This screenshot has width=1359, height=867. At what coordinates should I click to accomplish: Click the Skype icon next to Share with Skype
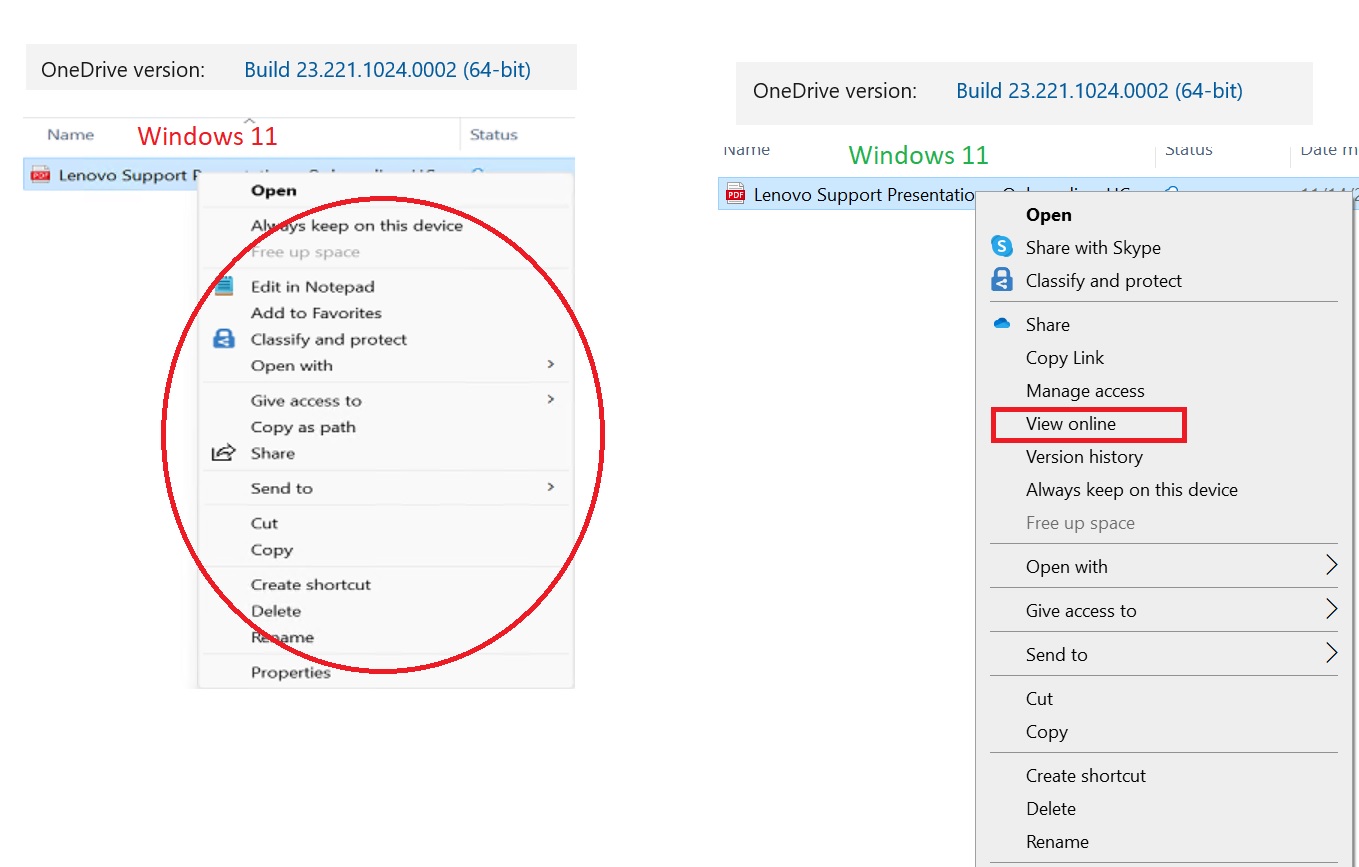pyautogui.click(x=1002, y=246)
